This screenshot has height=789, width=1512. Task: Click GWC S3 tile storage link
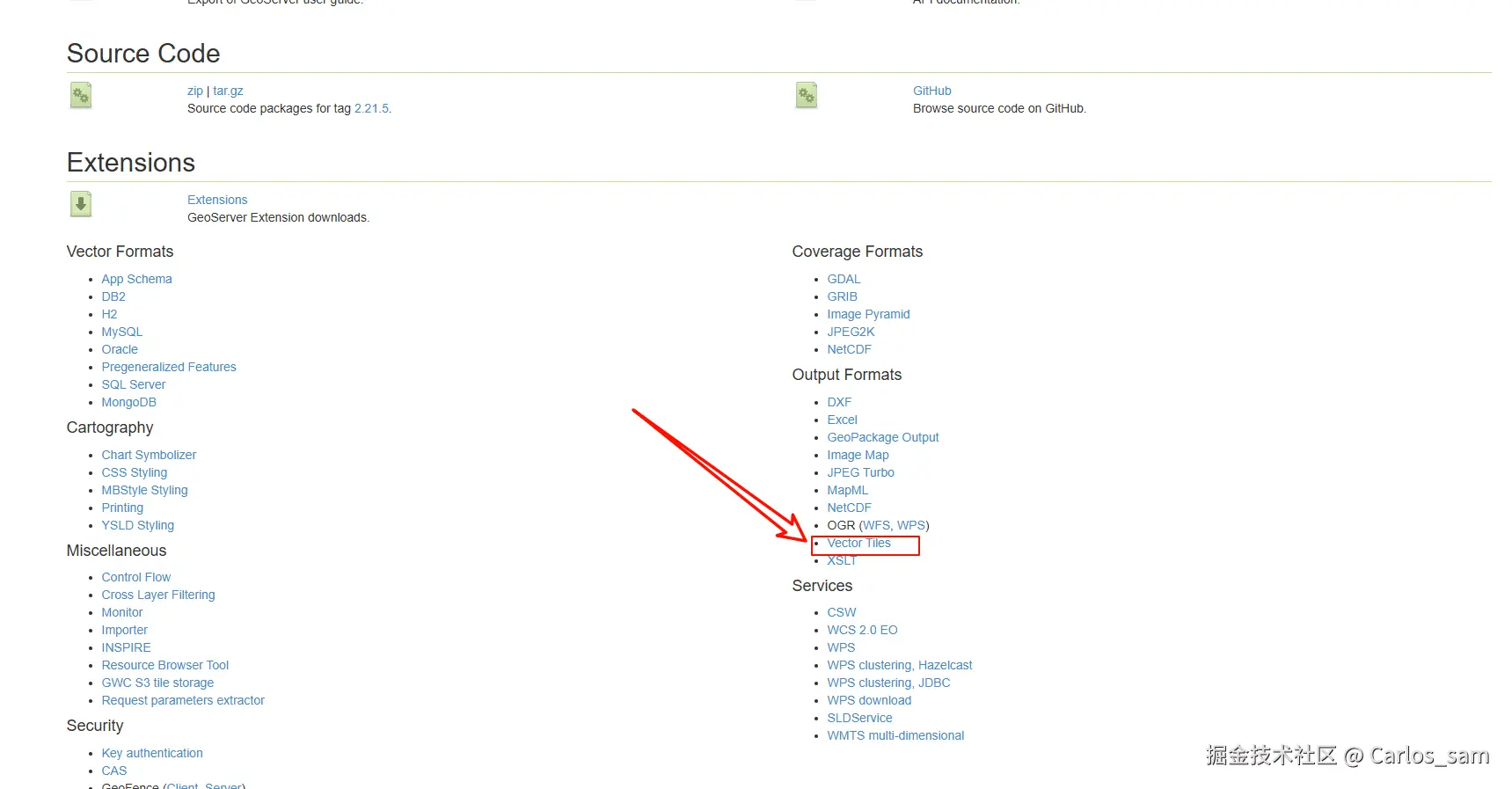(157, 683)
